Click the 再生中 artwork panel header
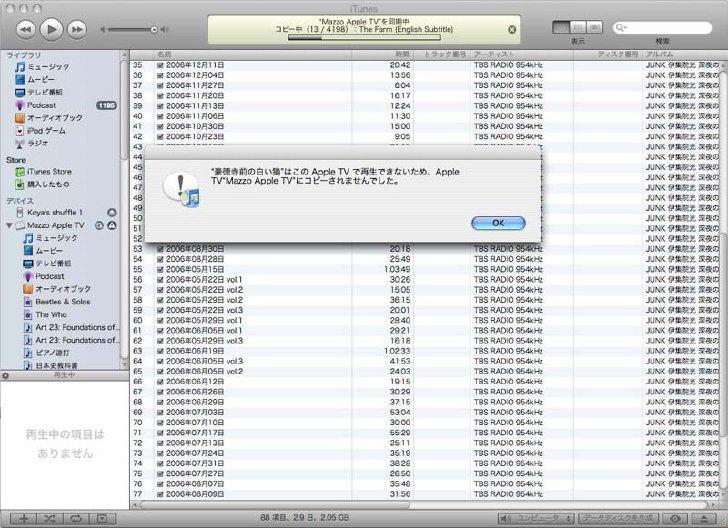Image resolution: width=728 pixels, height=528 pixels. [x=65, y=375]
